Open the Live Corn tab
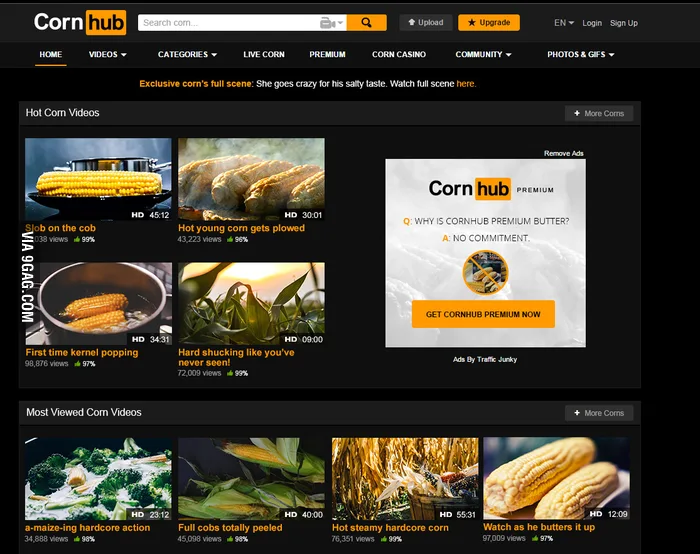The width and height of the screenshot is (700, 554). pyautogui.click(x=264, y=54)
